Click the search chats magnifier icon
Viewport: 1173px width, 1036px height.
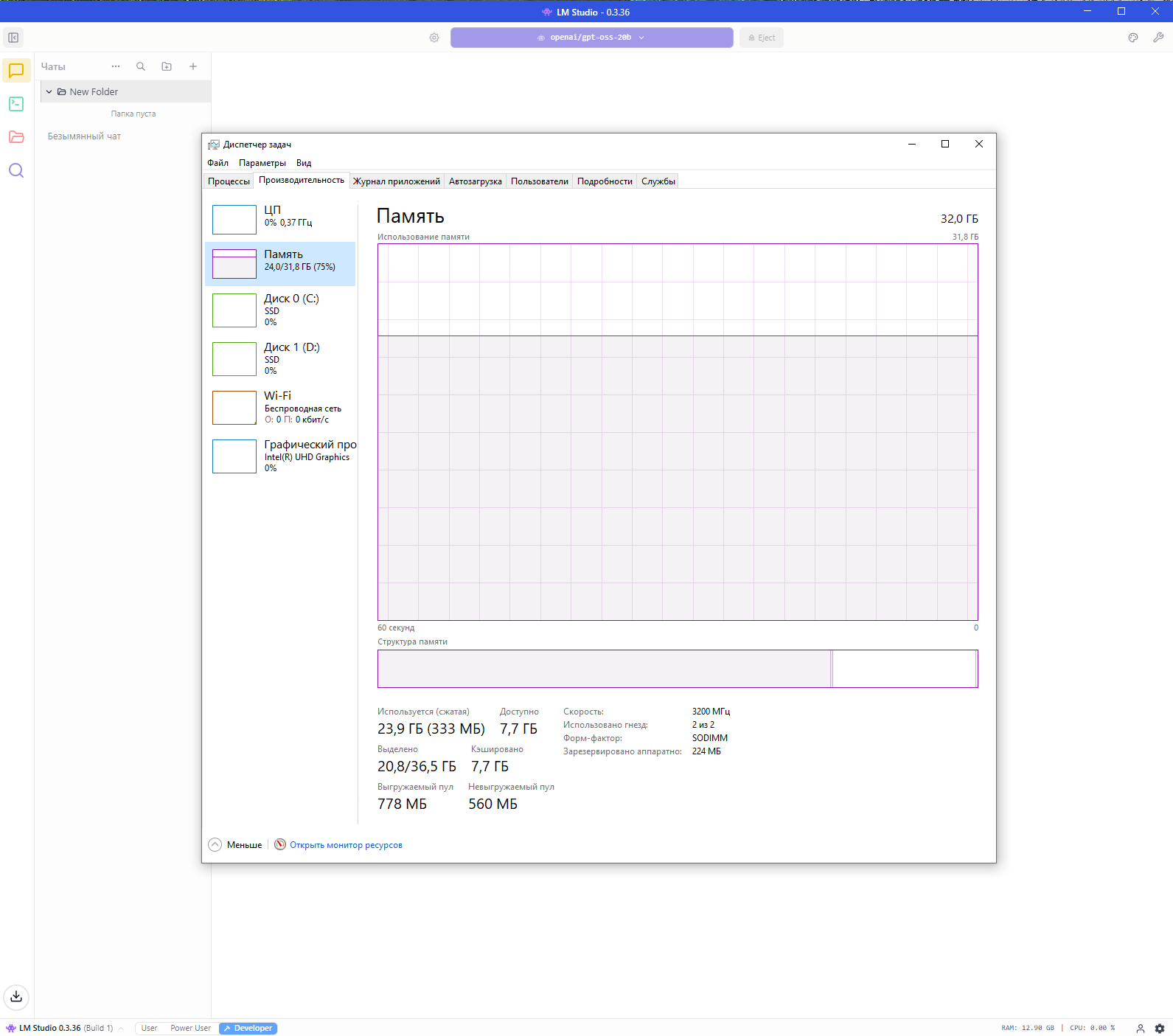click(141, 66)
